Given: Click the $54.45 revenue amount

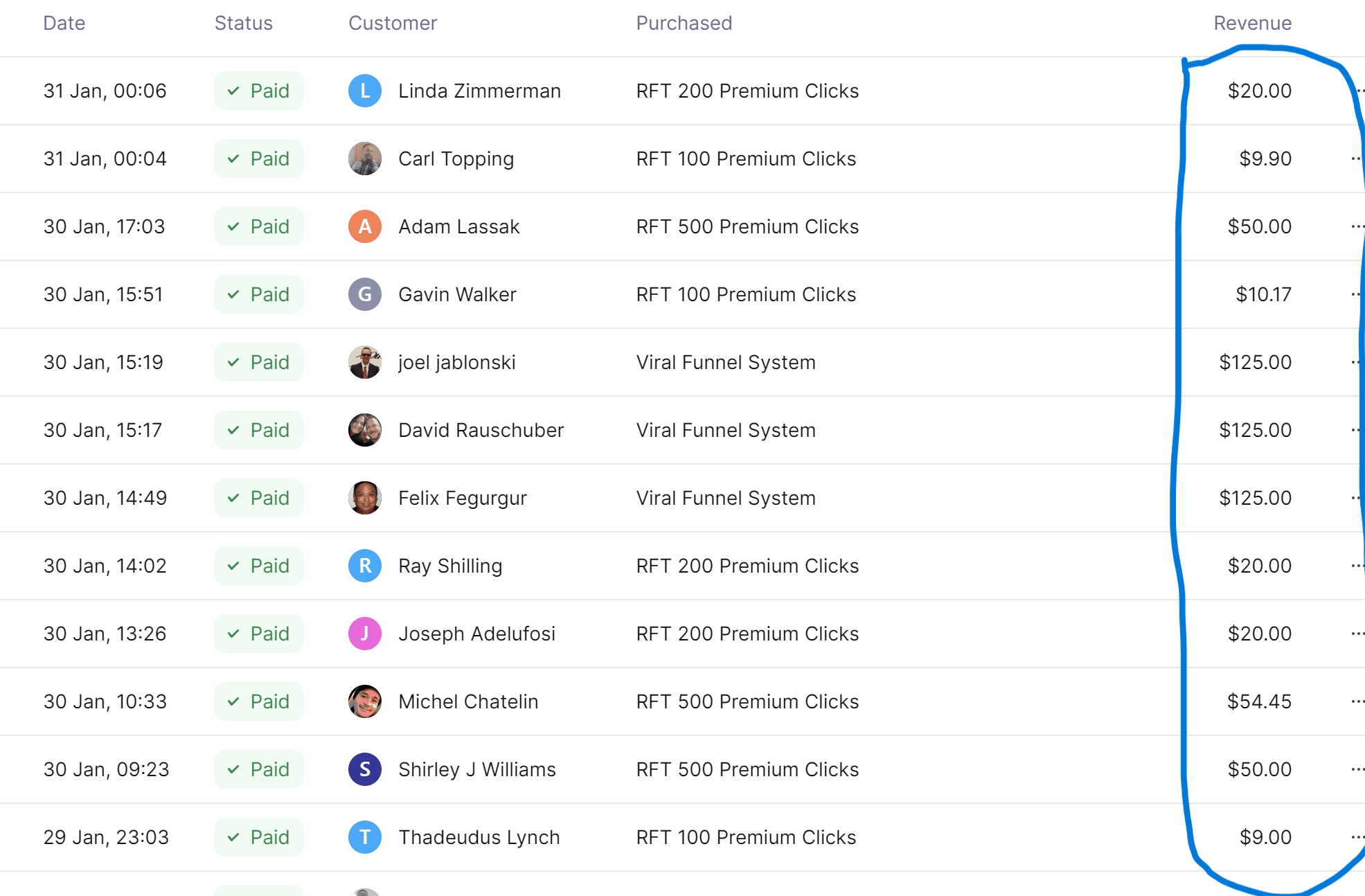Looking at the screenshot, I should pyautogui.click(x=1259, y=701).
